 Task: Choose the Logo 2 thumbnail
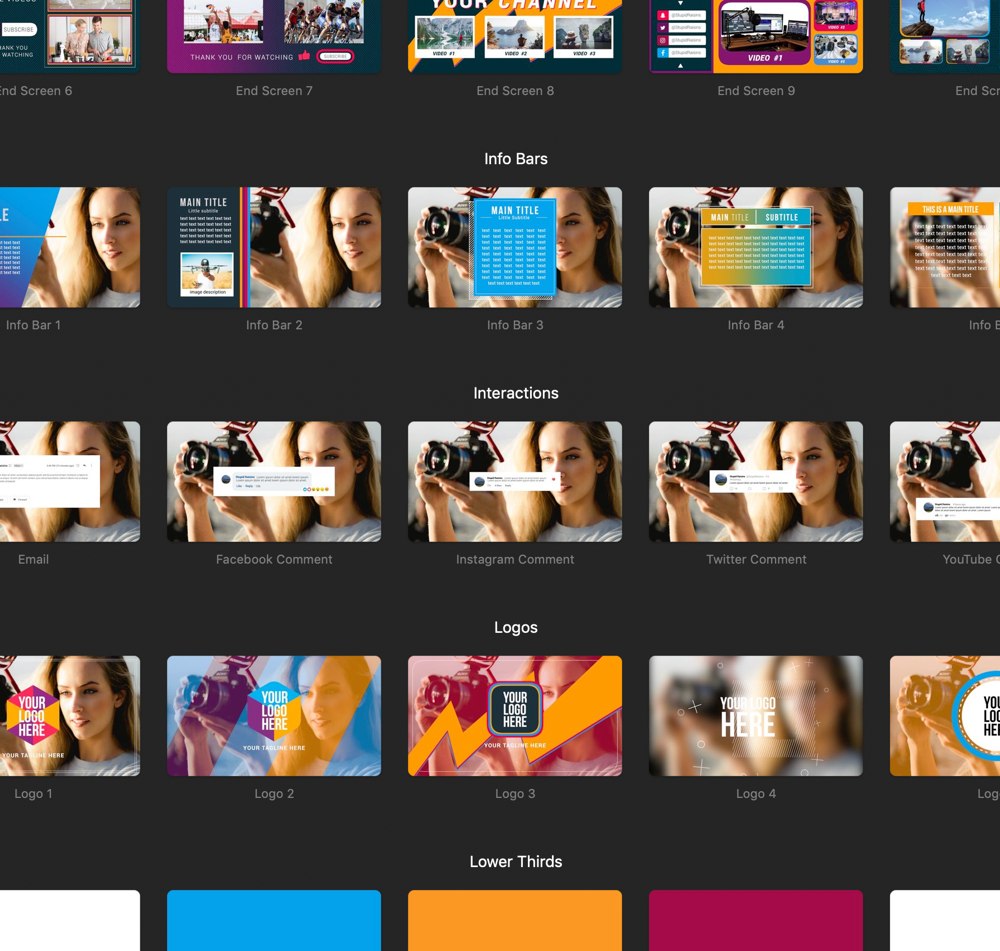pyautogui.click(x=274, y=716)
